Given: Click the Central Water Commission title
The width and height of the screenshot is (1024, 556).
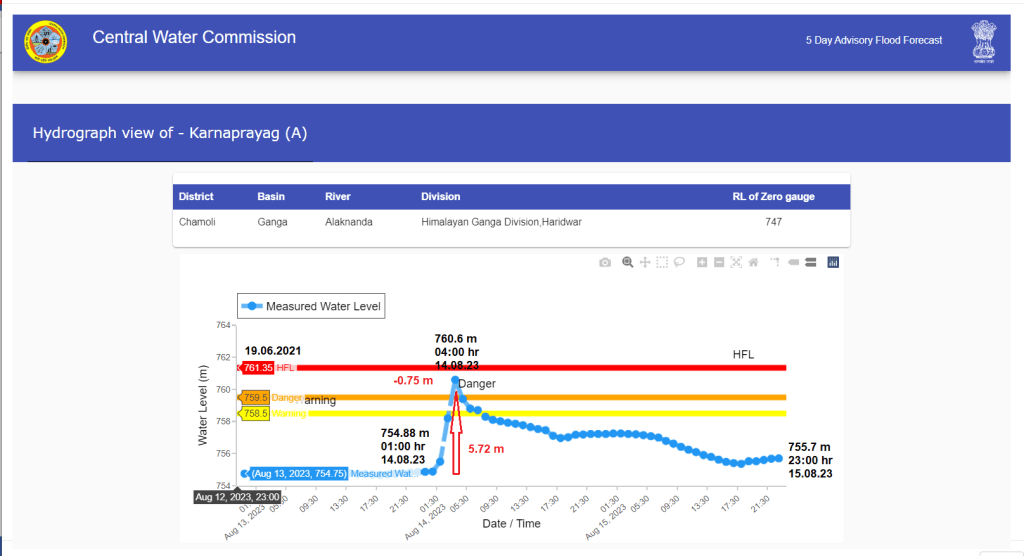Looking at the screenshot, I should [194, 38].
